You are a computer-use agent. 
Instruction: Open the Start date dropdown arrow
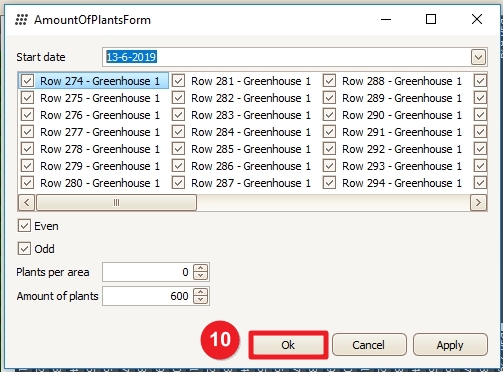(x=478, y=57)
